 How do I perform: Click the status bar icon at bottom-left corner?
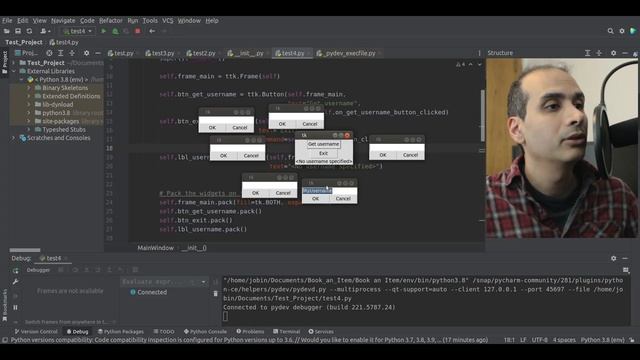point(5,340)
